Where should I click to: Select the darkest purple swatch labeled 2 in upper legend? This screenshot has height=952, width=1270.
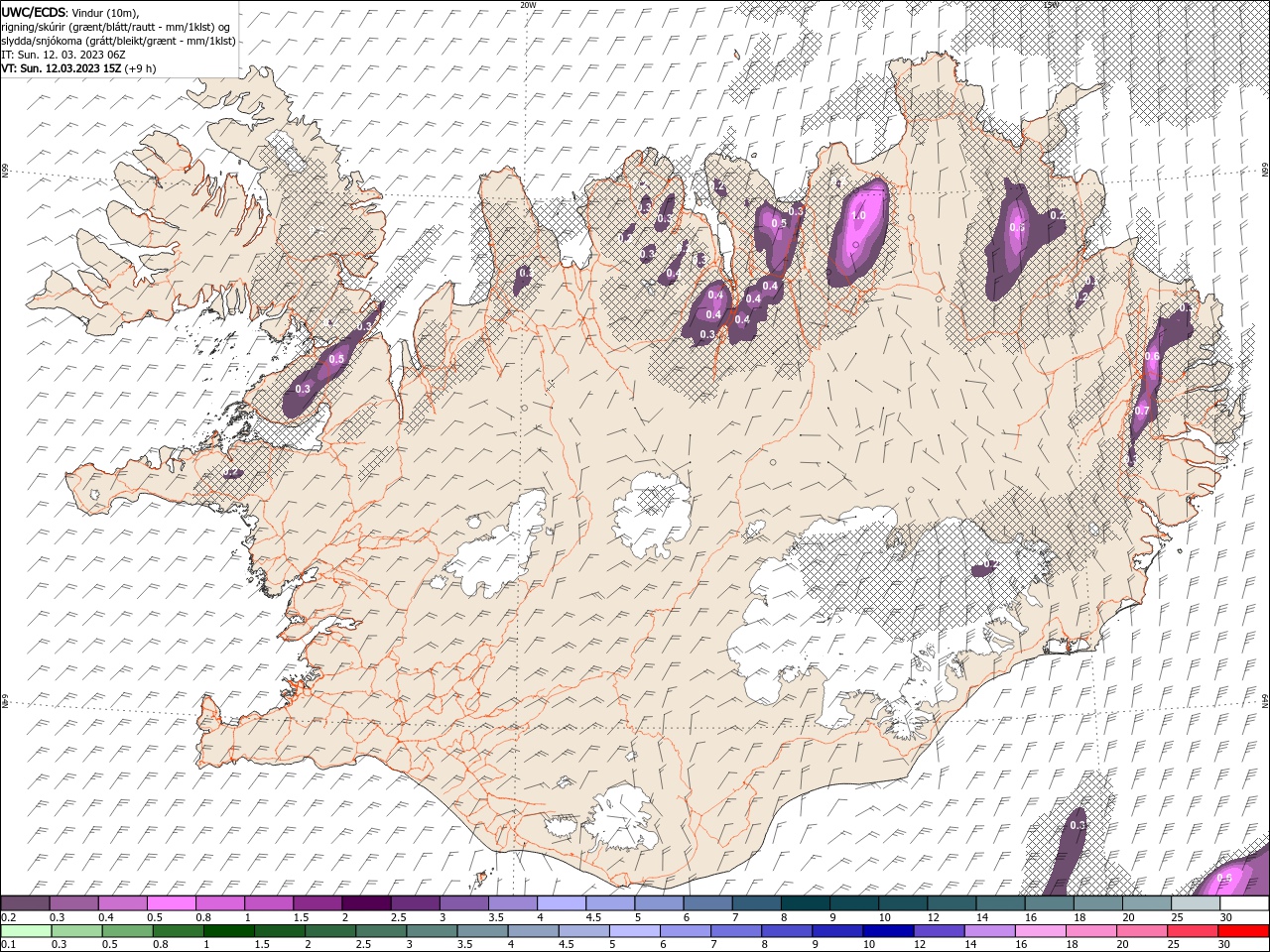365,903
